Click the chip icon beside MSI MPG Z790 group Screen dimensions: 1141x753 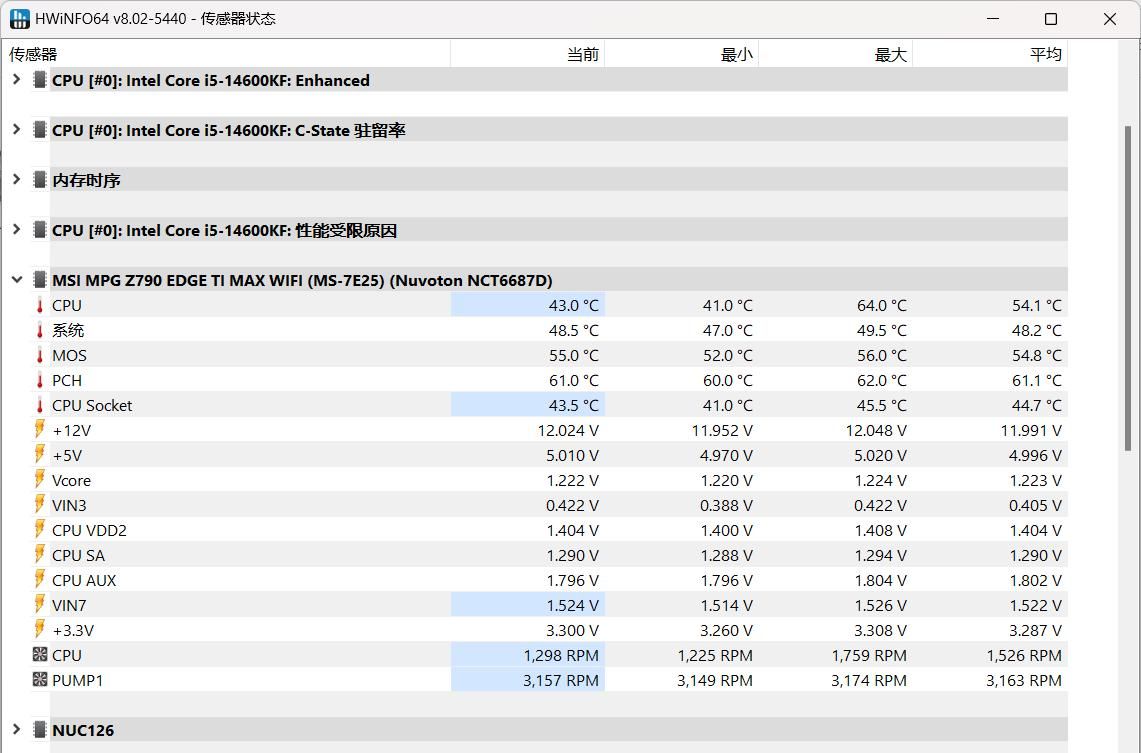tap(40, 280)
